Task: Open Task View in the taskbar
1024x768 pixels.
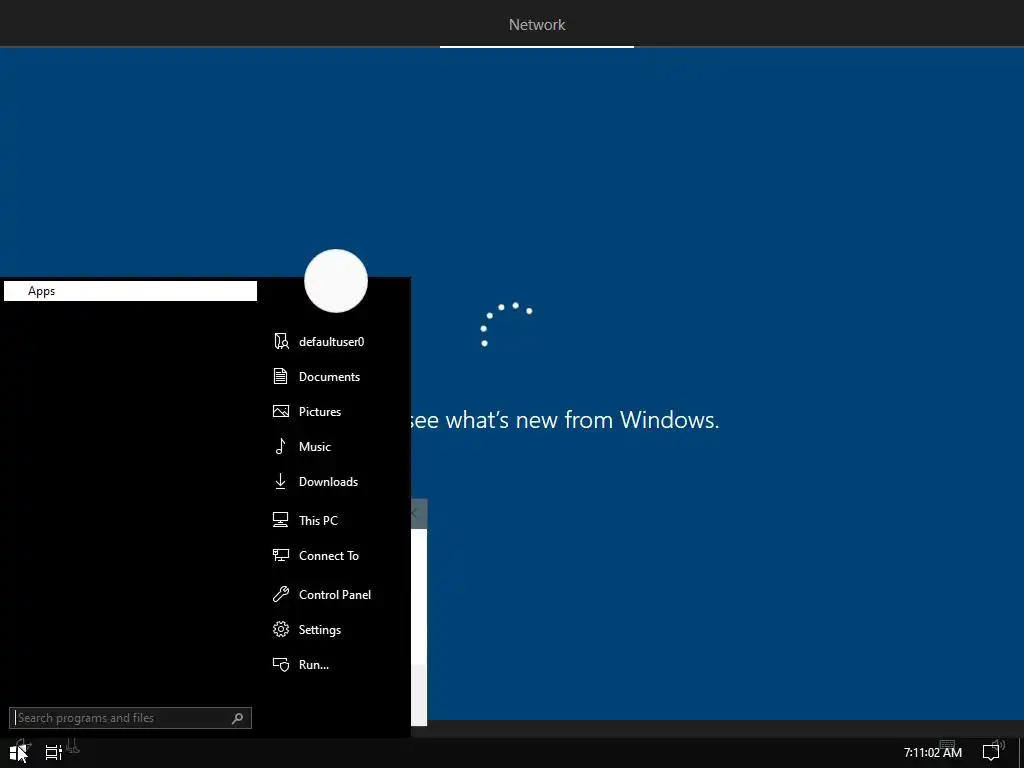Action: pyautogui.click(x=54, y=752)
